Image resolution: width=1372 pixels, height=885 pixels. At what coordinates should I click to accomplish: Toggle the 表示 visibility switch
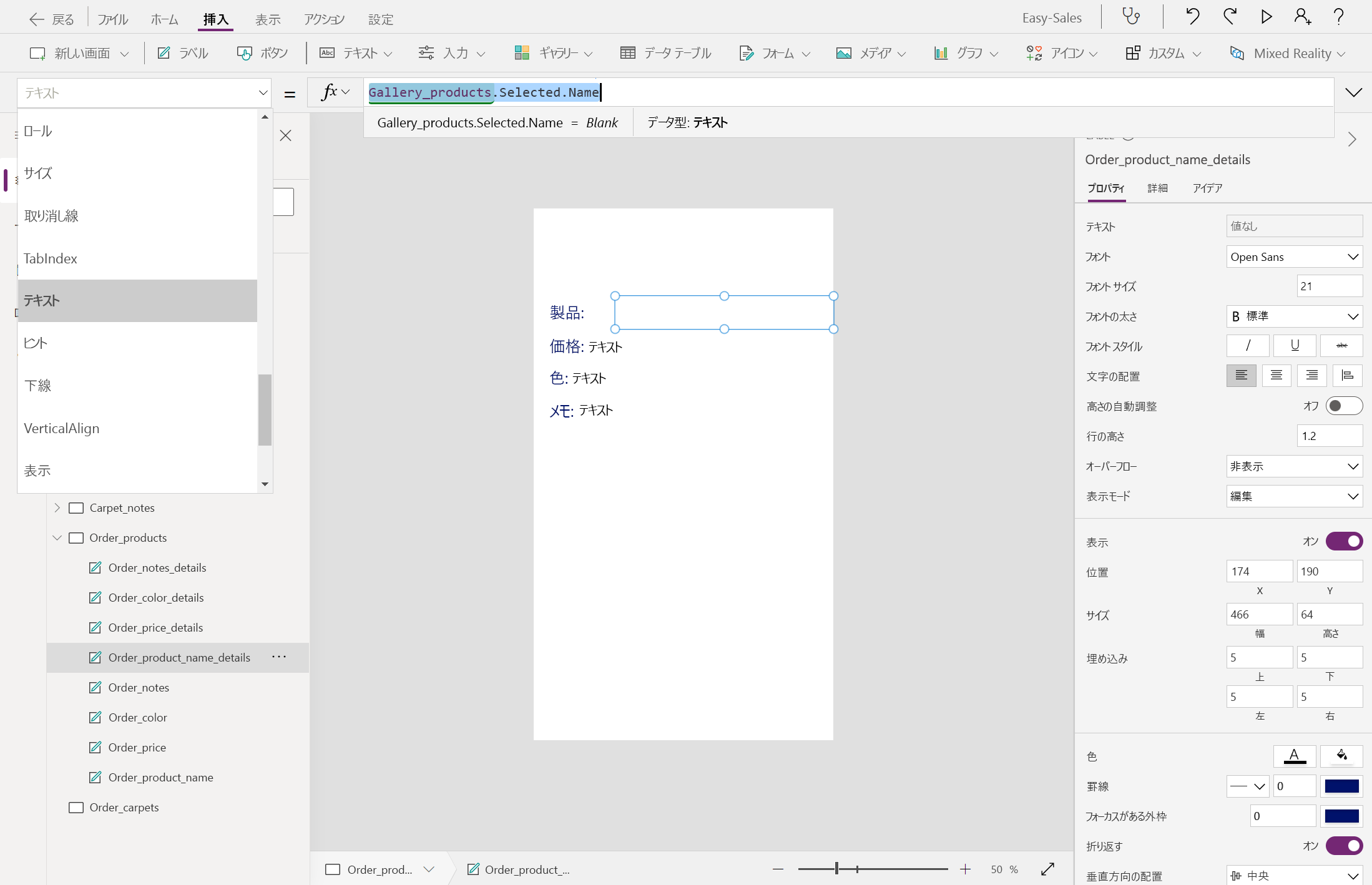(x=1344, y=541)
